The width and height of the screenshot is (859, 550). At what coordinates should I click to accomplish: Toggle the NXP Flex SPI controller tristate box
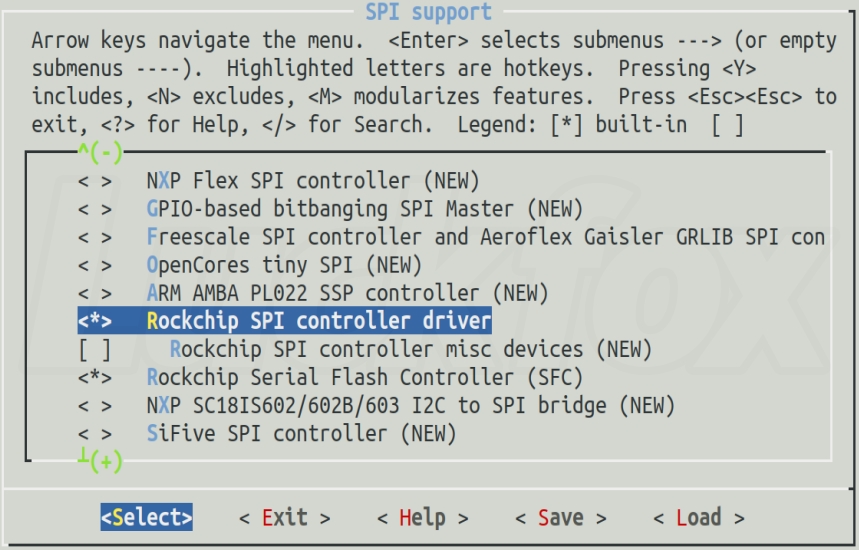(x=95, y=181)
